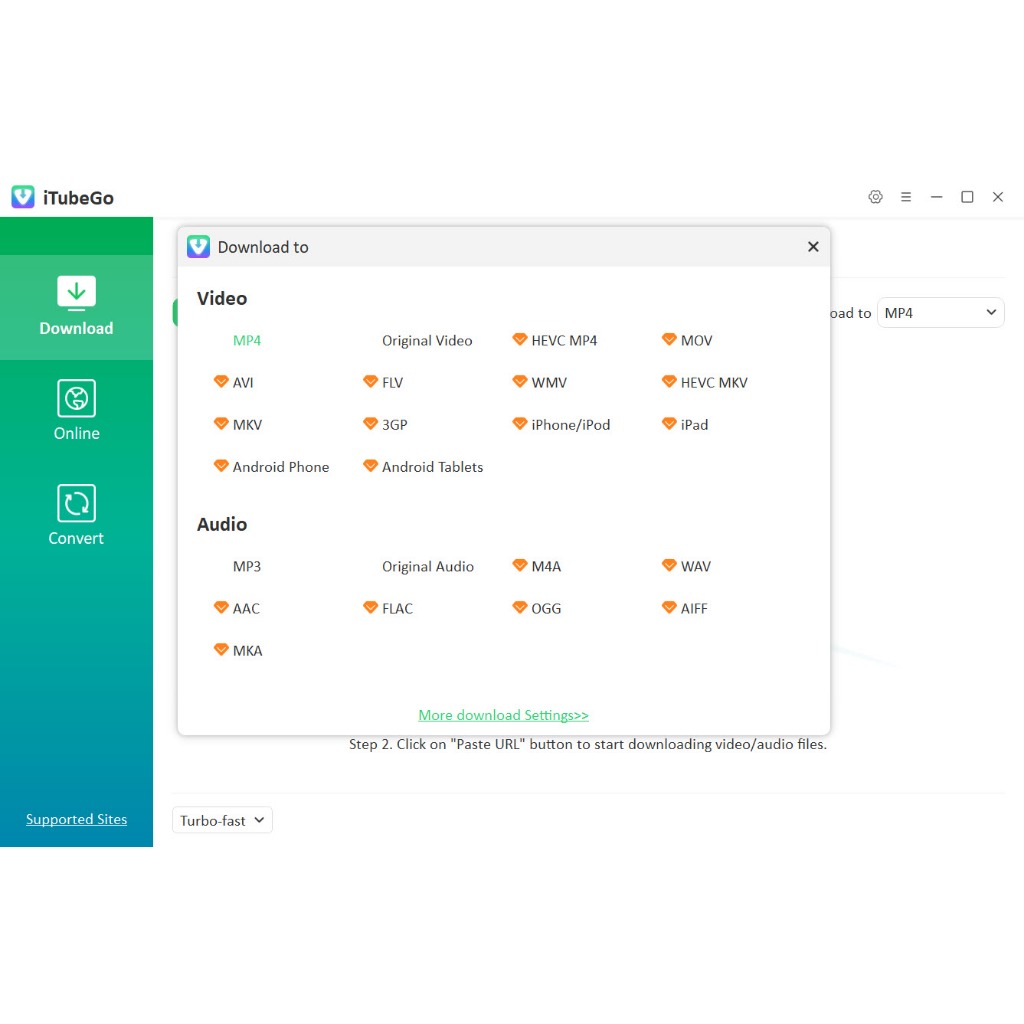
Task: Select the MOV video format
Action: coord(696,341)
